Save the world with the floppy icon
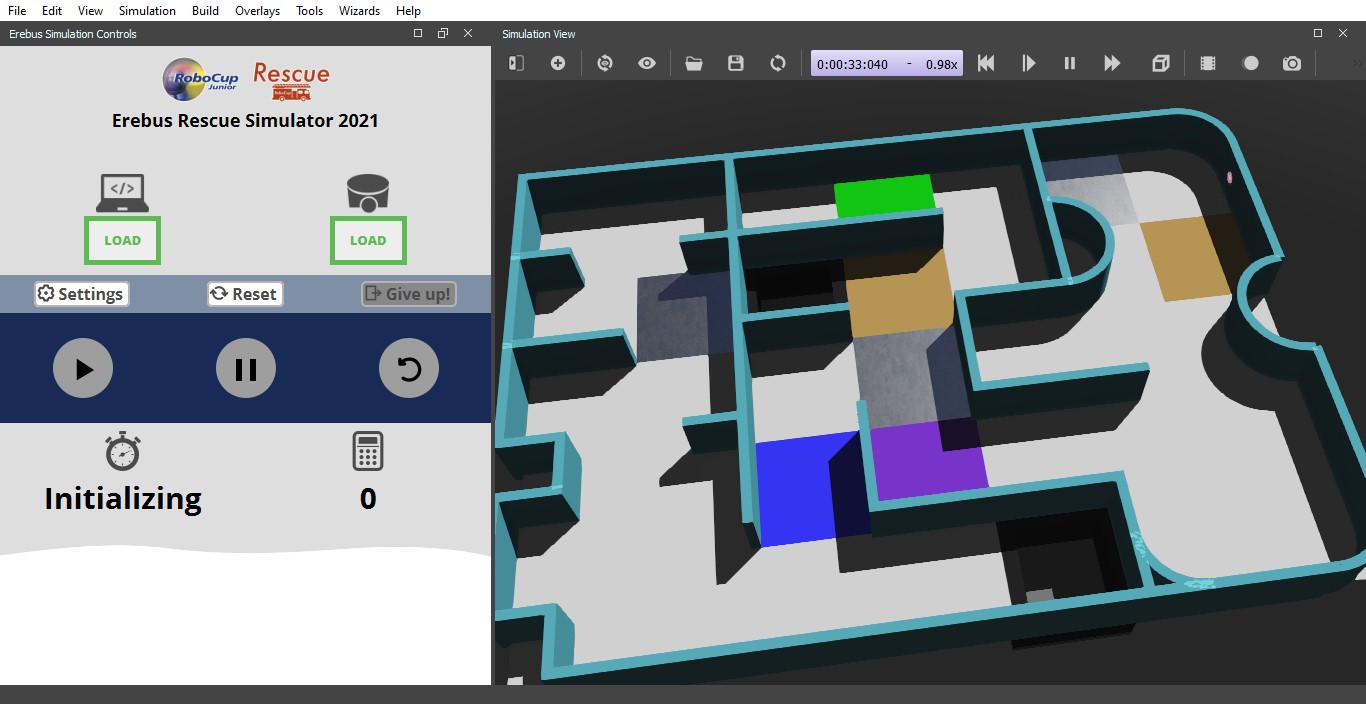The width and height of the screenshot is (1366, 704). pos(736,63)
